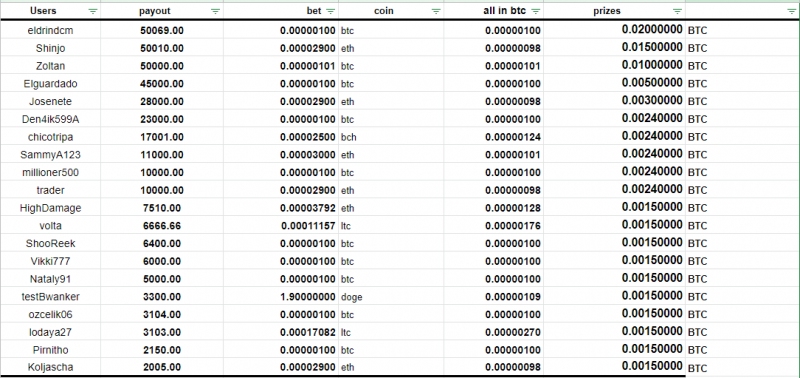Select the user cell Den4ik599A
This screenshot has width=800, height=378.
51,119
